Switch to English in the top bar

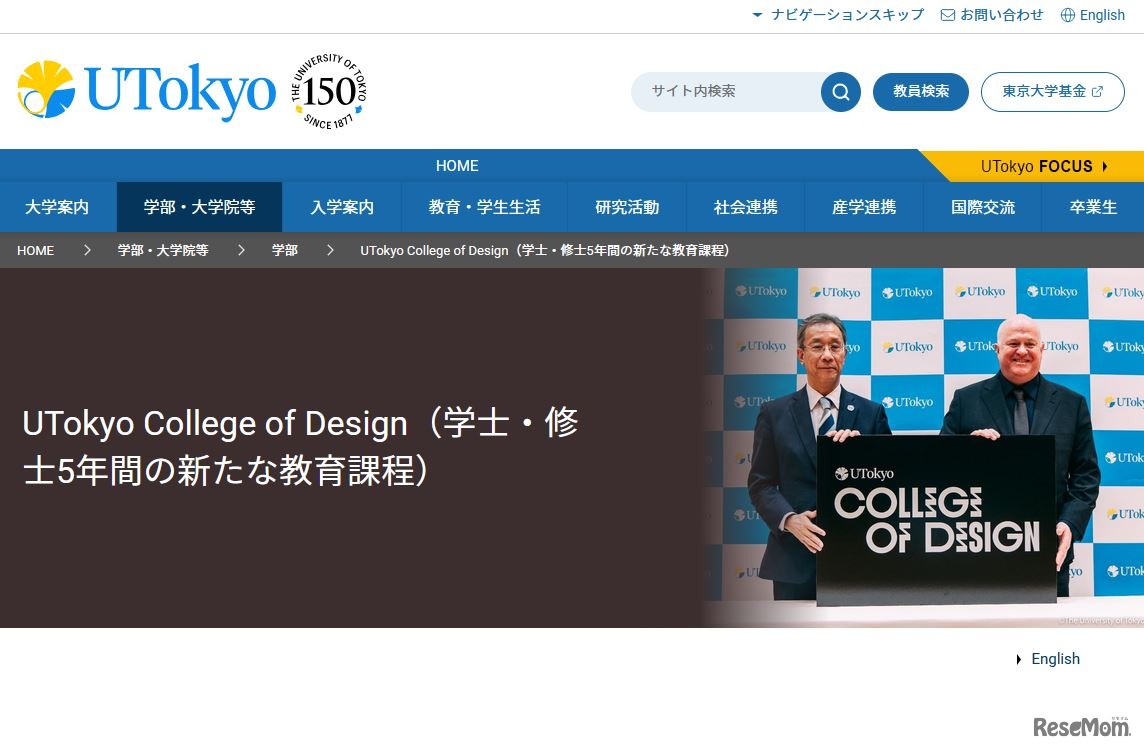point(1102,15)
